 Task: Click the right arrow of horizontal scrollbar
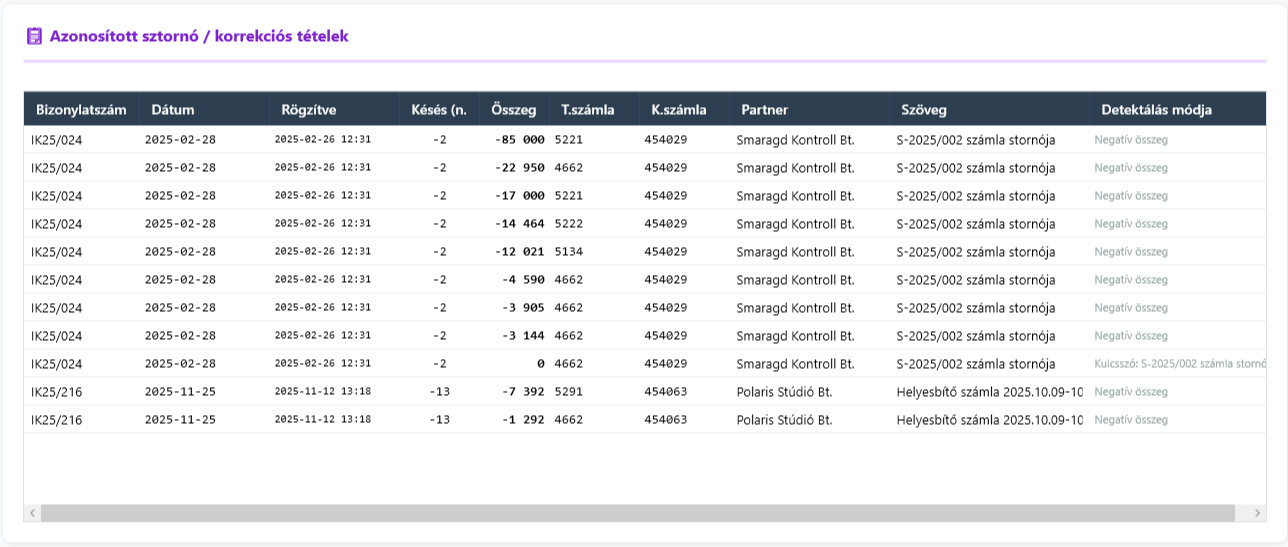point(1257,513)
